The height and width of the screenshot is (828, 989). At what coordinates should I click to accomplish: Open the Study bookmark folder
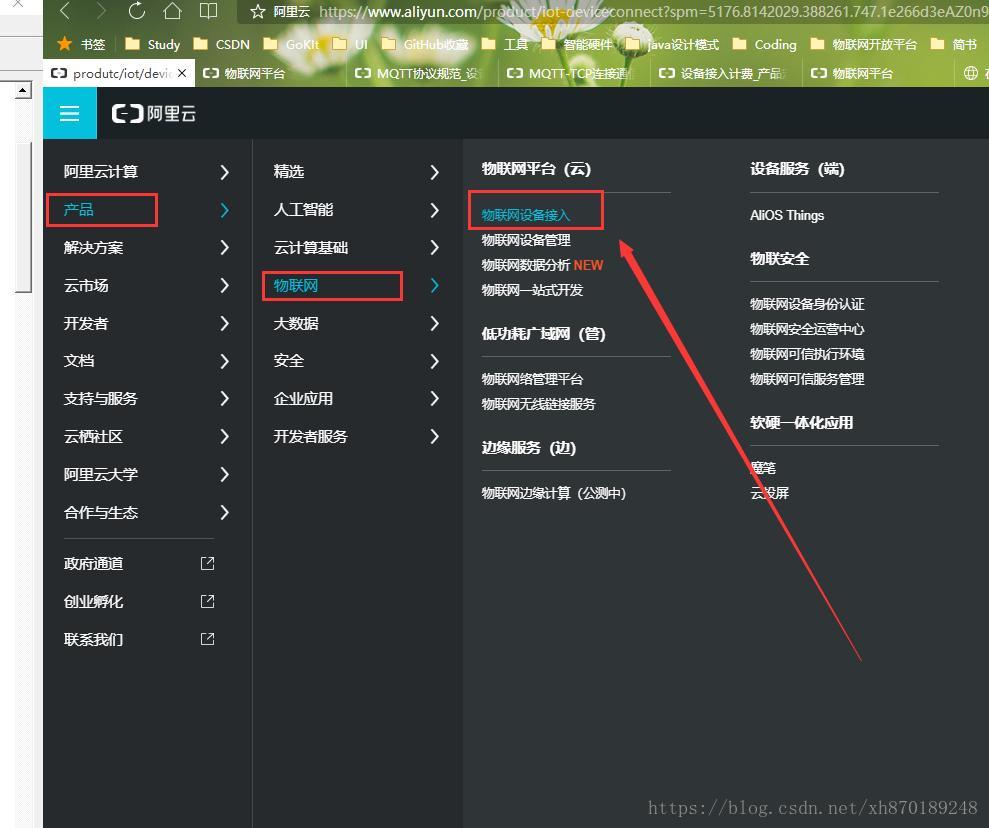point(152,44)
